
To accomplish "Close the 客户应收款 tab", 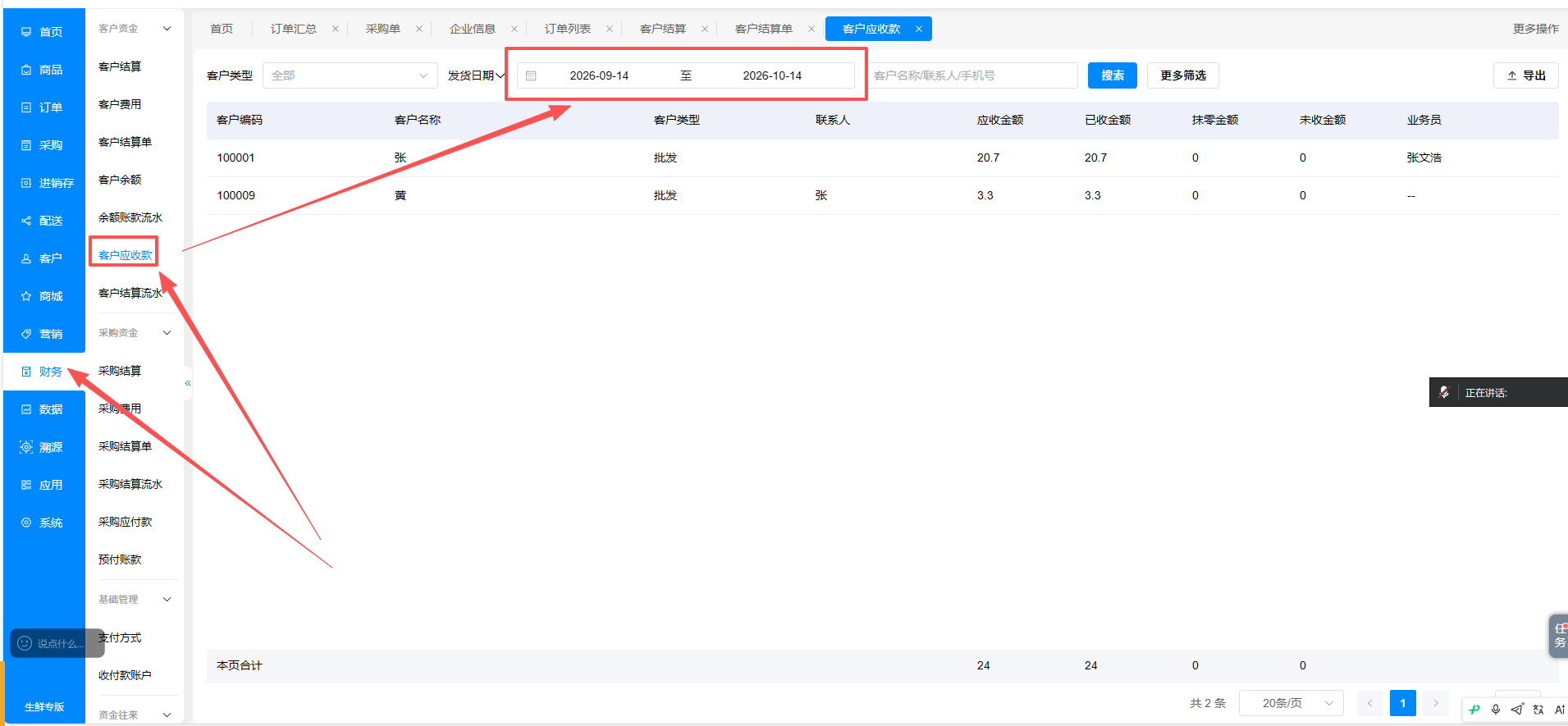I will [x=919, y=29].
